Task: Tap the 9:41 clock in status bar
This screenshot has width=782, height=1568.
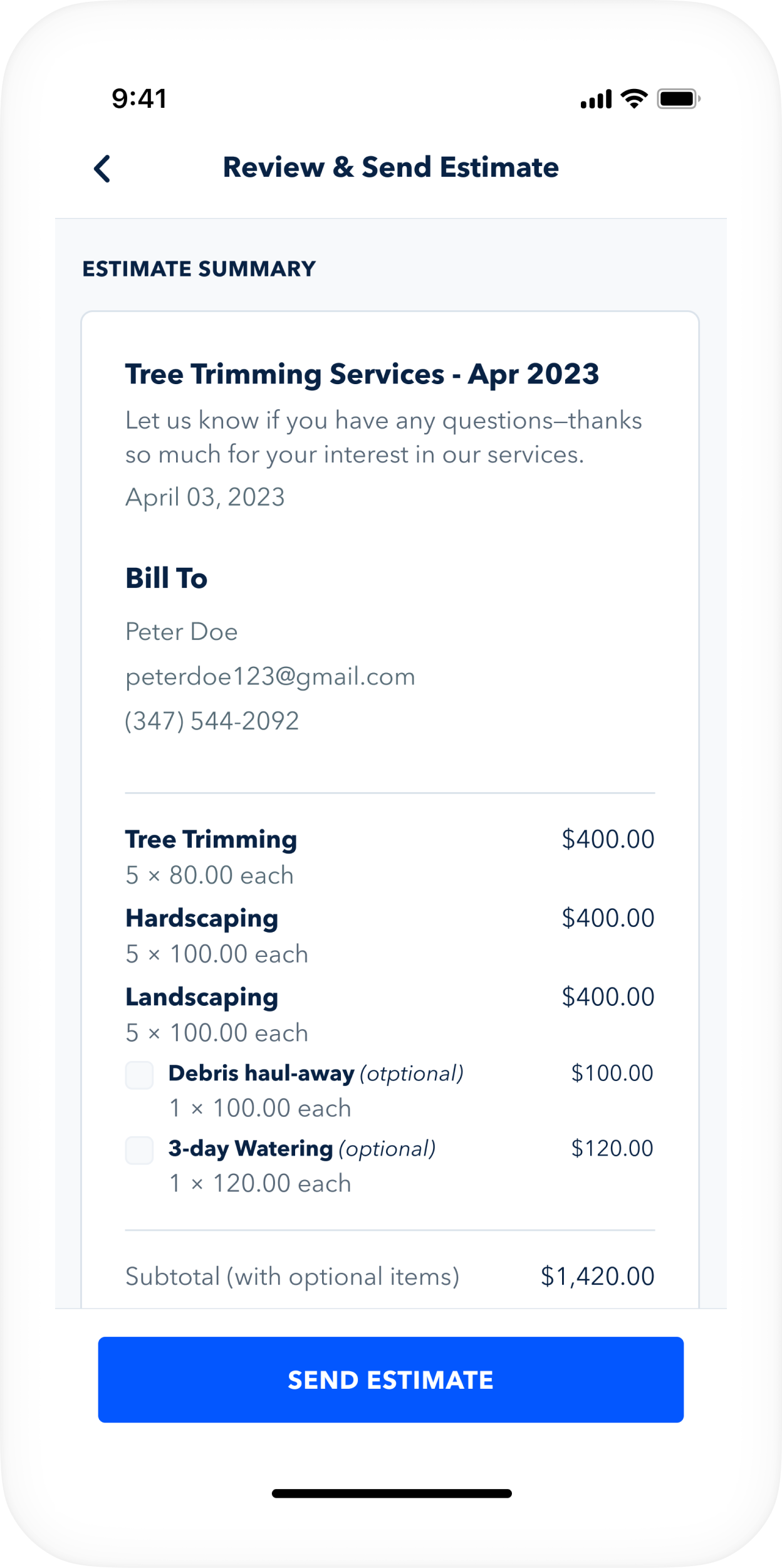Action: pyautogui.click(x=139, y=98)
